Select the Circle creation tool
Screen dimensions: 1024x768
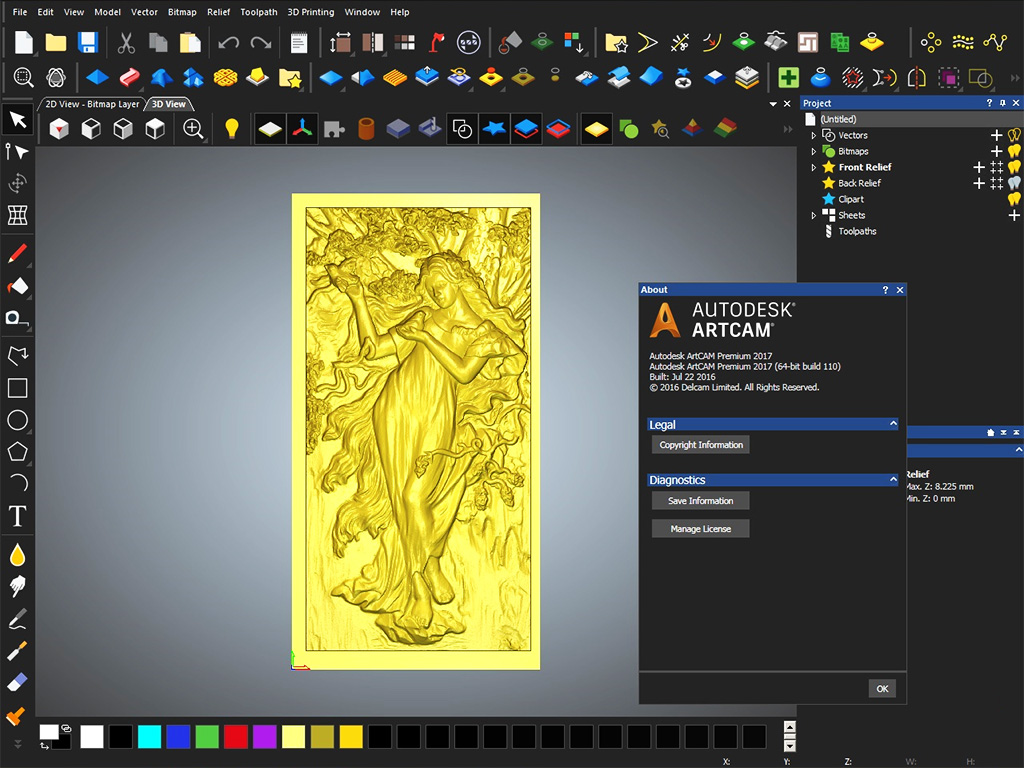(17, 420)
